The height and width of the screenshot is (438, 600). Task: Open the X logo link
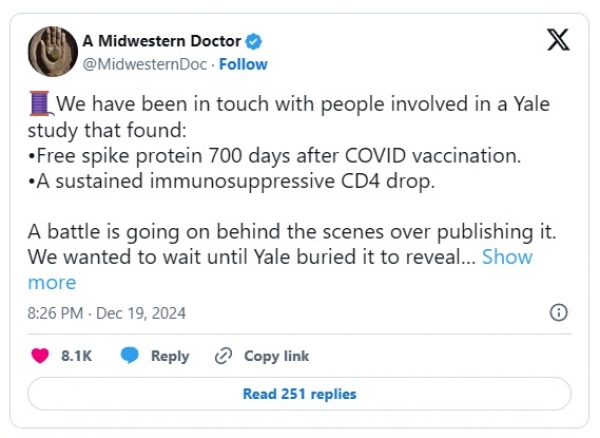pos(559,41)
